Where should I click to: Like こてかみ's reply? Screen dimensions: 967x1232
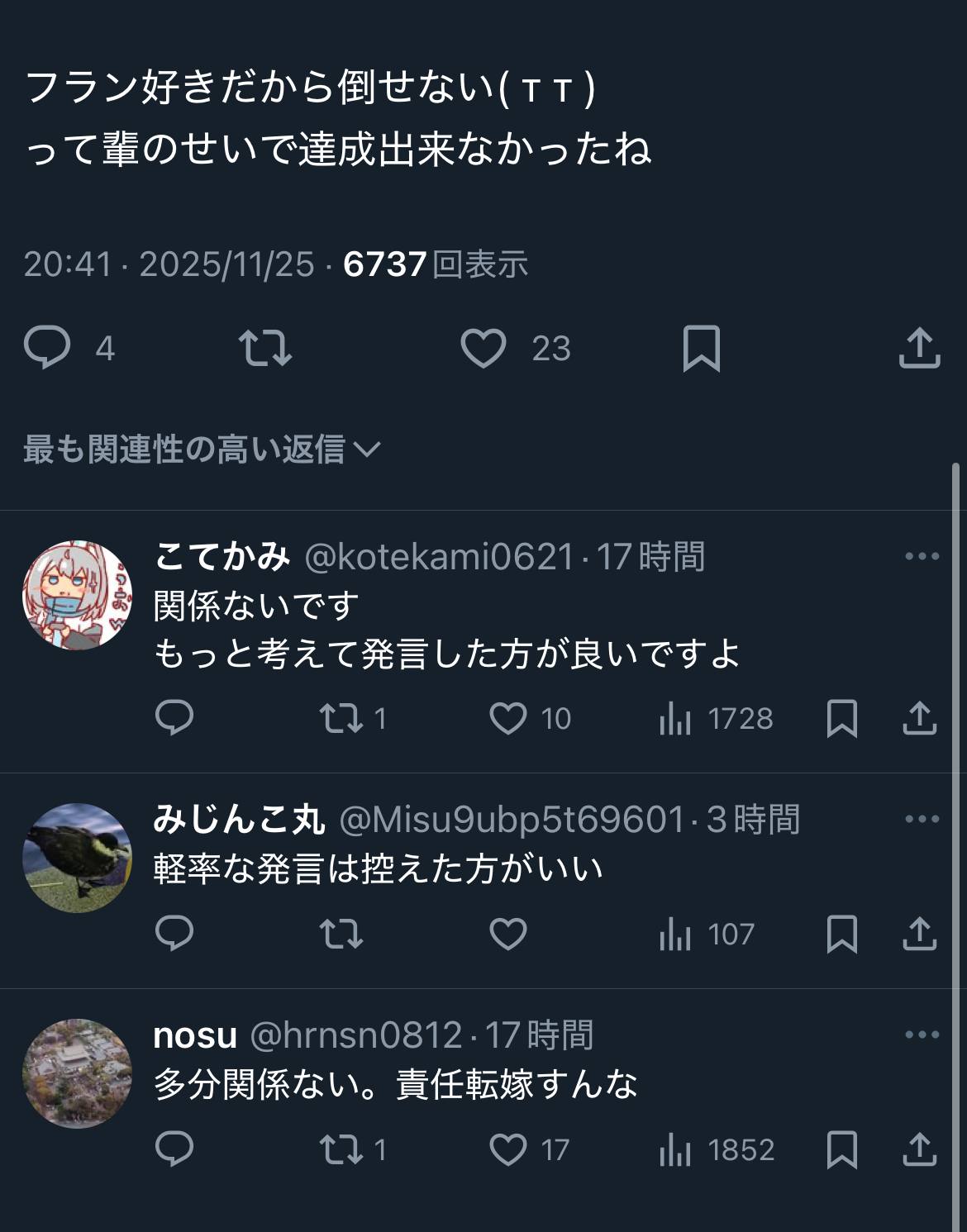point(508,718)
